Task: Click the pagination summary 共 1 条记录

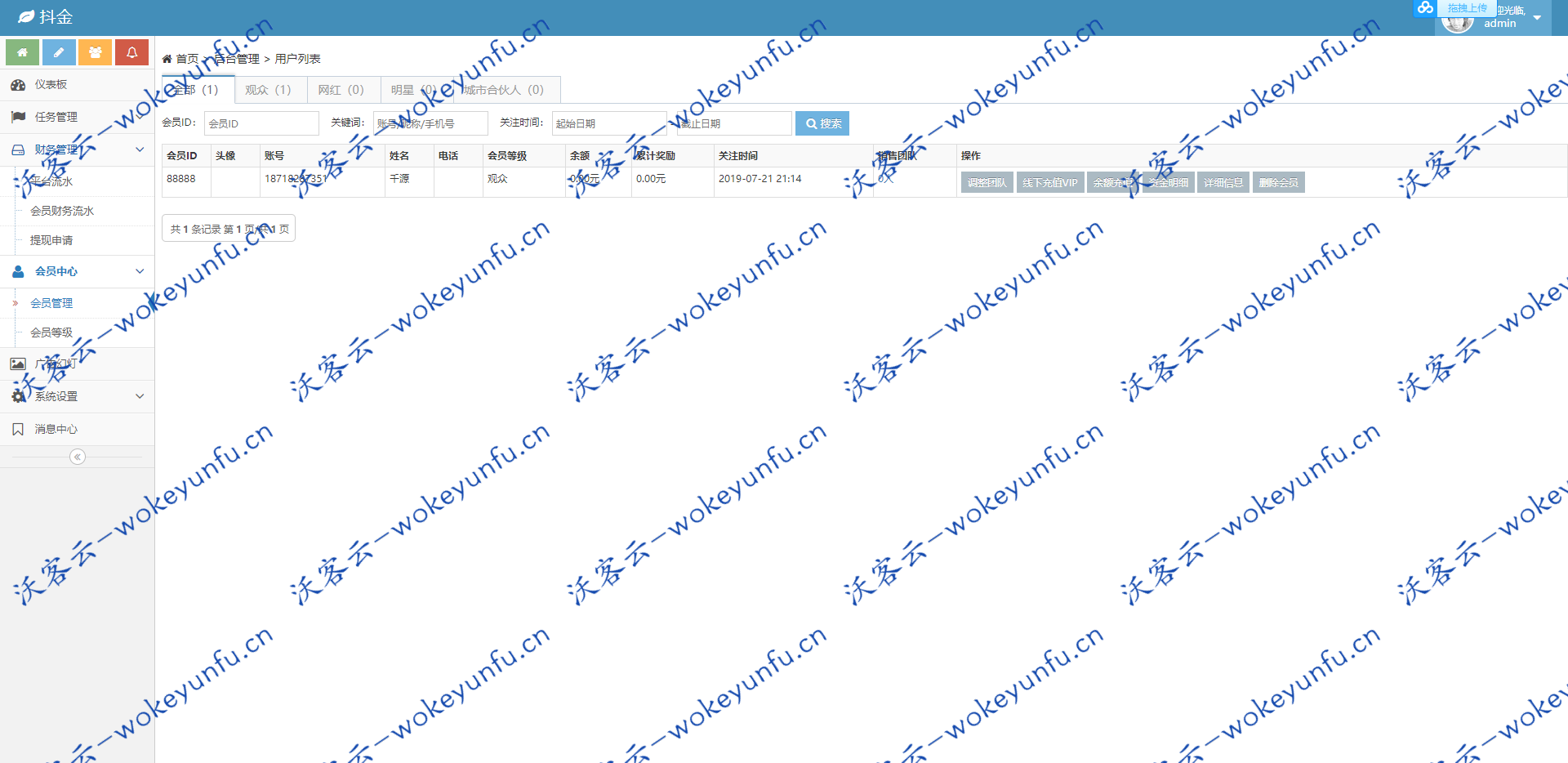Action: pyautogui.click(x=229, y=229)
